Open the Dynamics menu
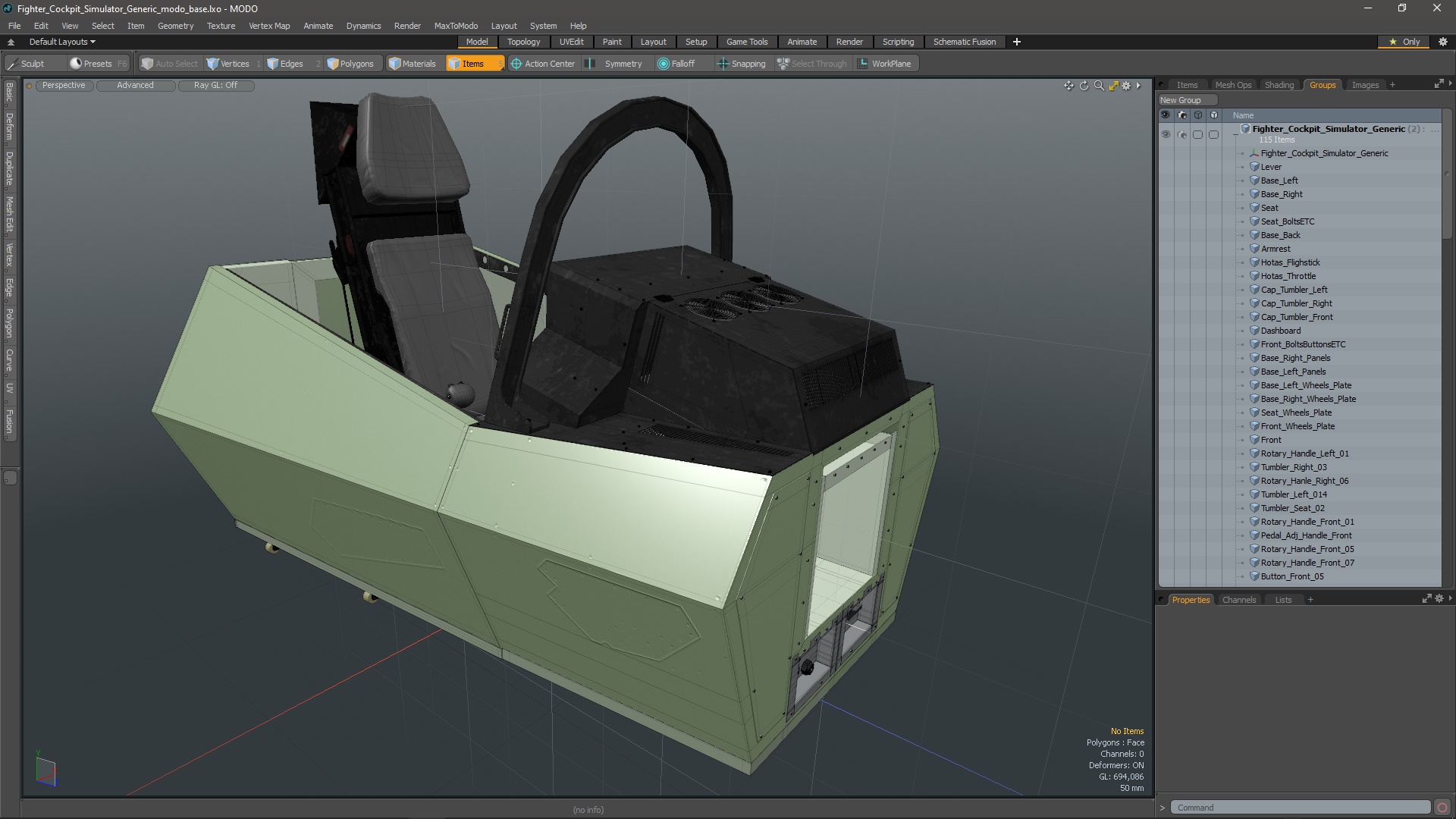 (x=363, y=25)
